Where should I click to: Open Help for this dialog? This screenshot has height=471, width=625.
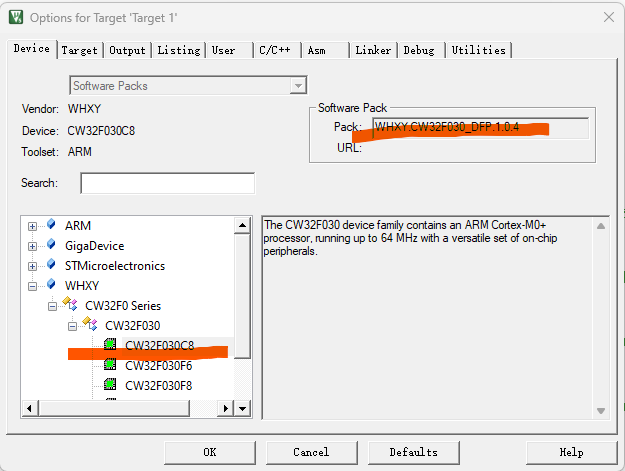click(571, 452)
